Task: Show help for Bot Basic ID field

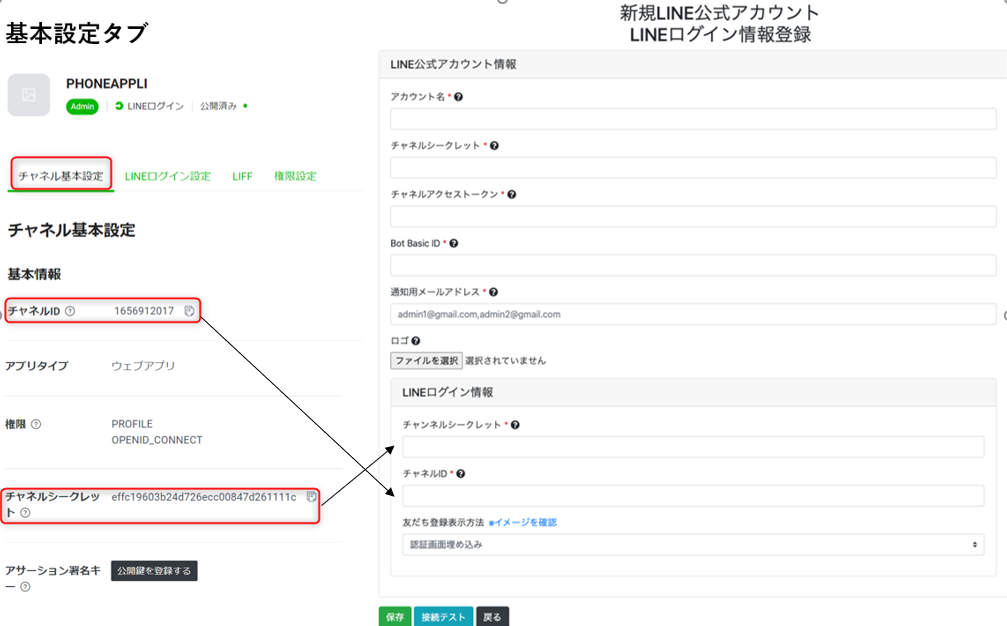Action: (453, 243)
